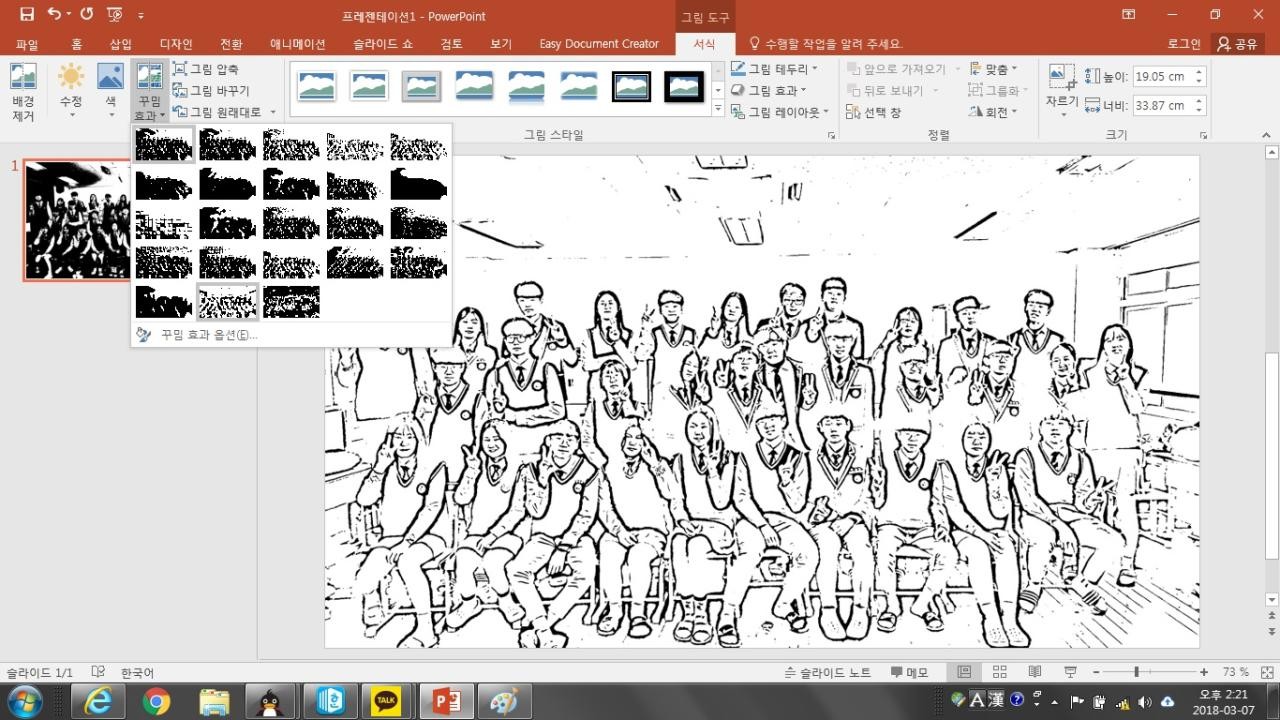Viewport: 1280px width, 720px height.
Task: Open the 삽입 (Insert) ribbon tab
Action: pyautogui.click(x=121, y=44)
